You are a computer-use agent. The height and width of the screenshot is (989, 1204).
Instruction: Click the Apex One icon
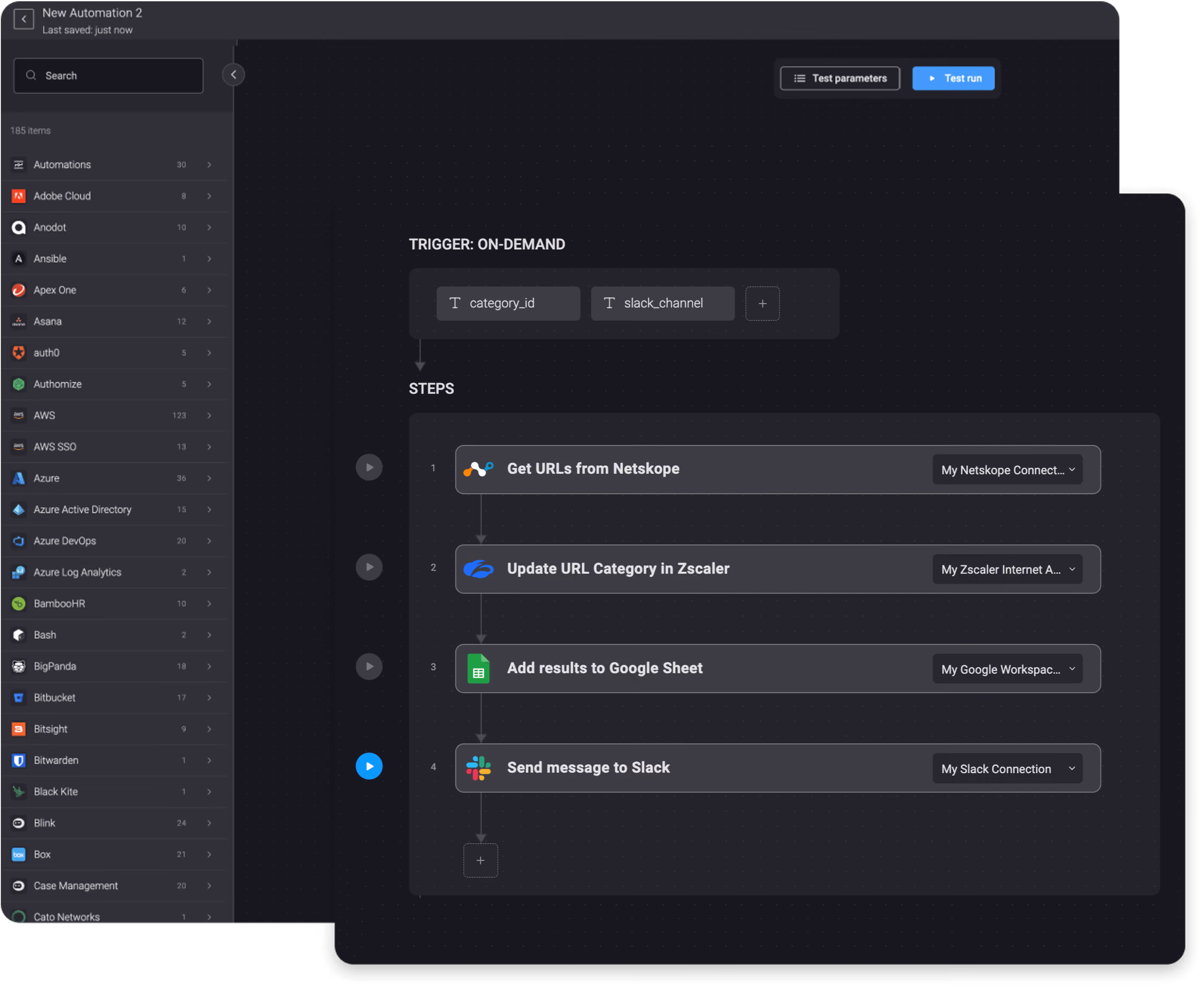(x=19, y=290)
